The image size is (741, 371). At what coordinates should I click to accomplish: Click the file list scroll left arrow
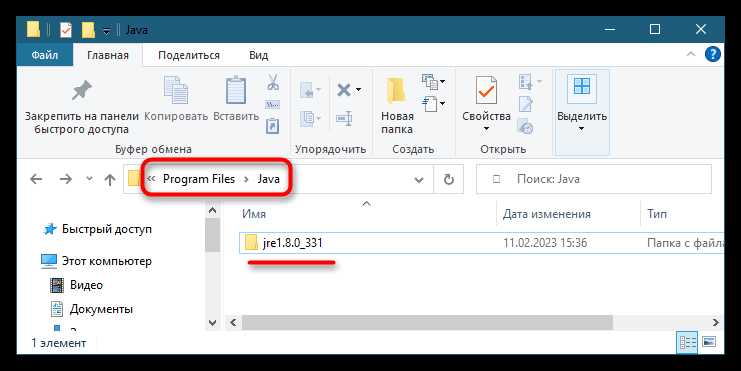pos(233,323)
